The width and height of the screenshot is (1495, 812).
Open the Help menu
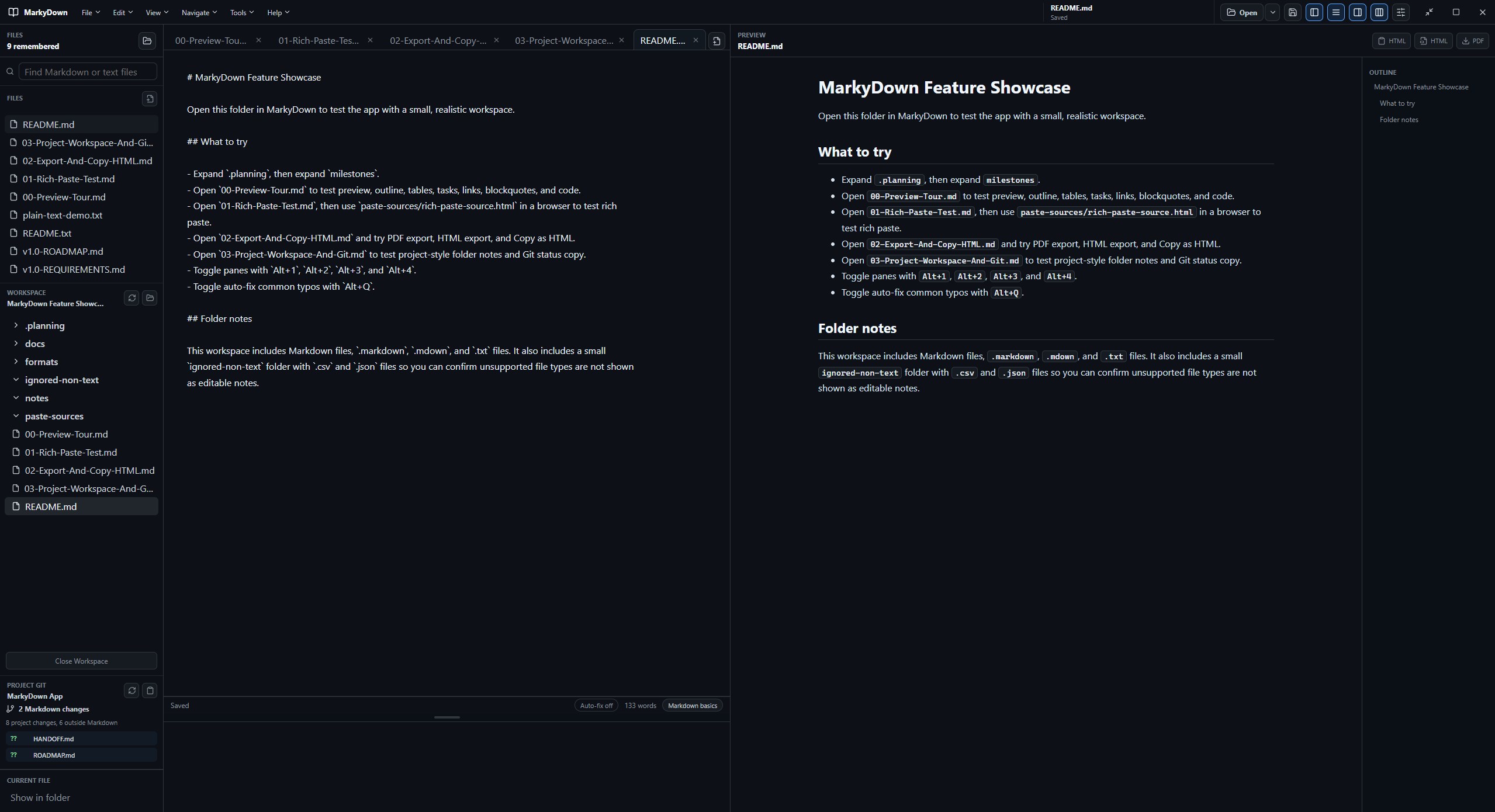coord(278,12)
